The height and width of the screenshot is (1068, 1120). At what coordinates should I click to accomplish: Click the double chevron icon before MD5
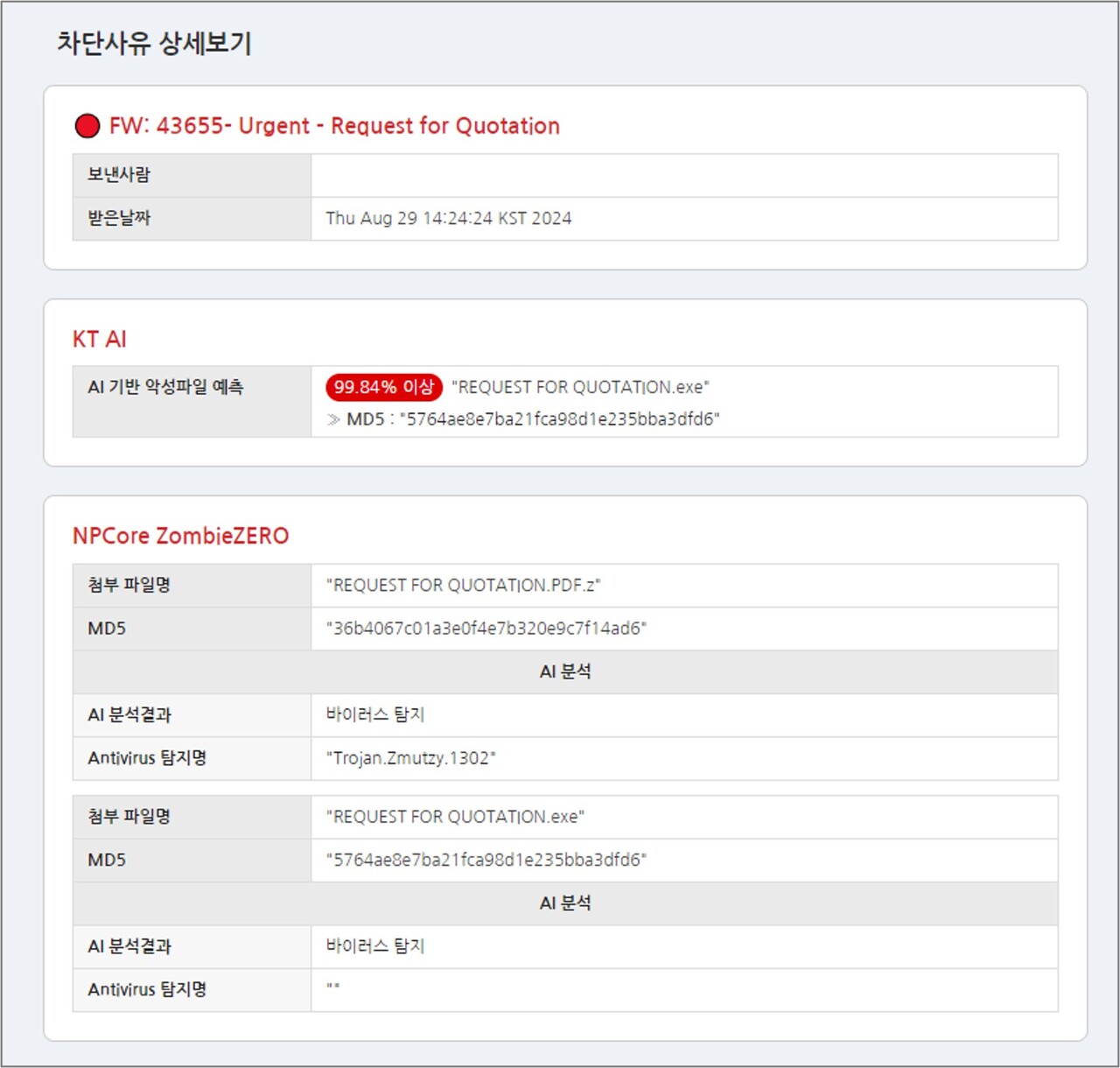(333, 419)
